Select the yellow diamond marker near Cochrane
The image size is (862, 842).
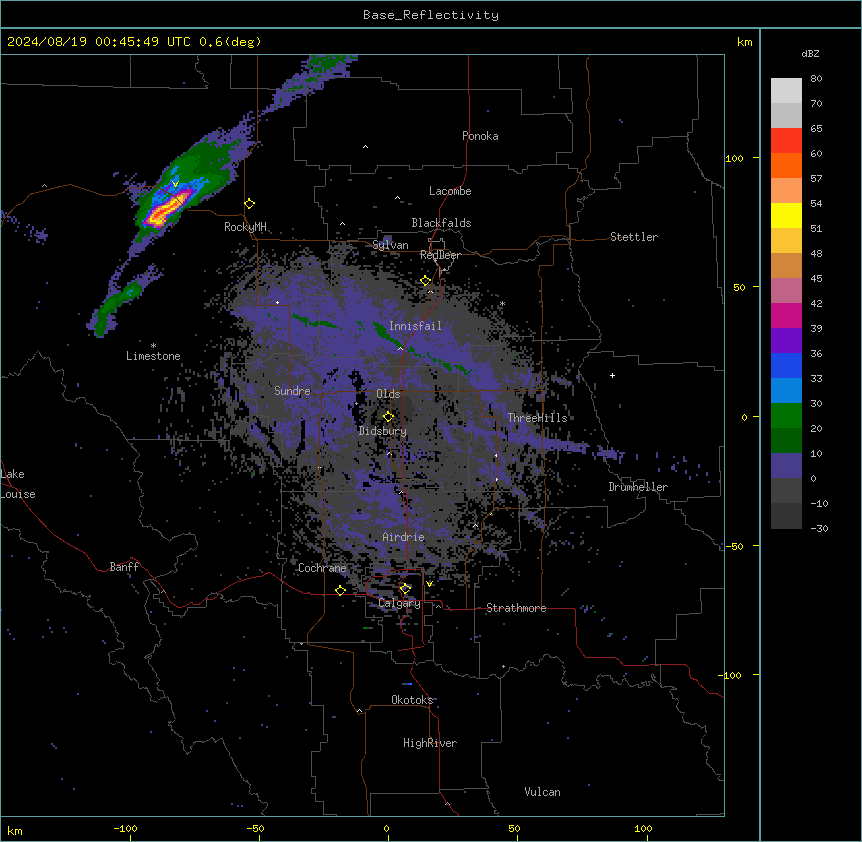point(340,590)
